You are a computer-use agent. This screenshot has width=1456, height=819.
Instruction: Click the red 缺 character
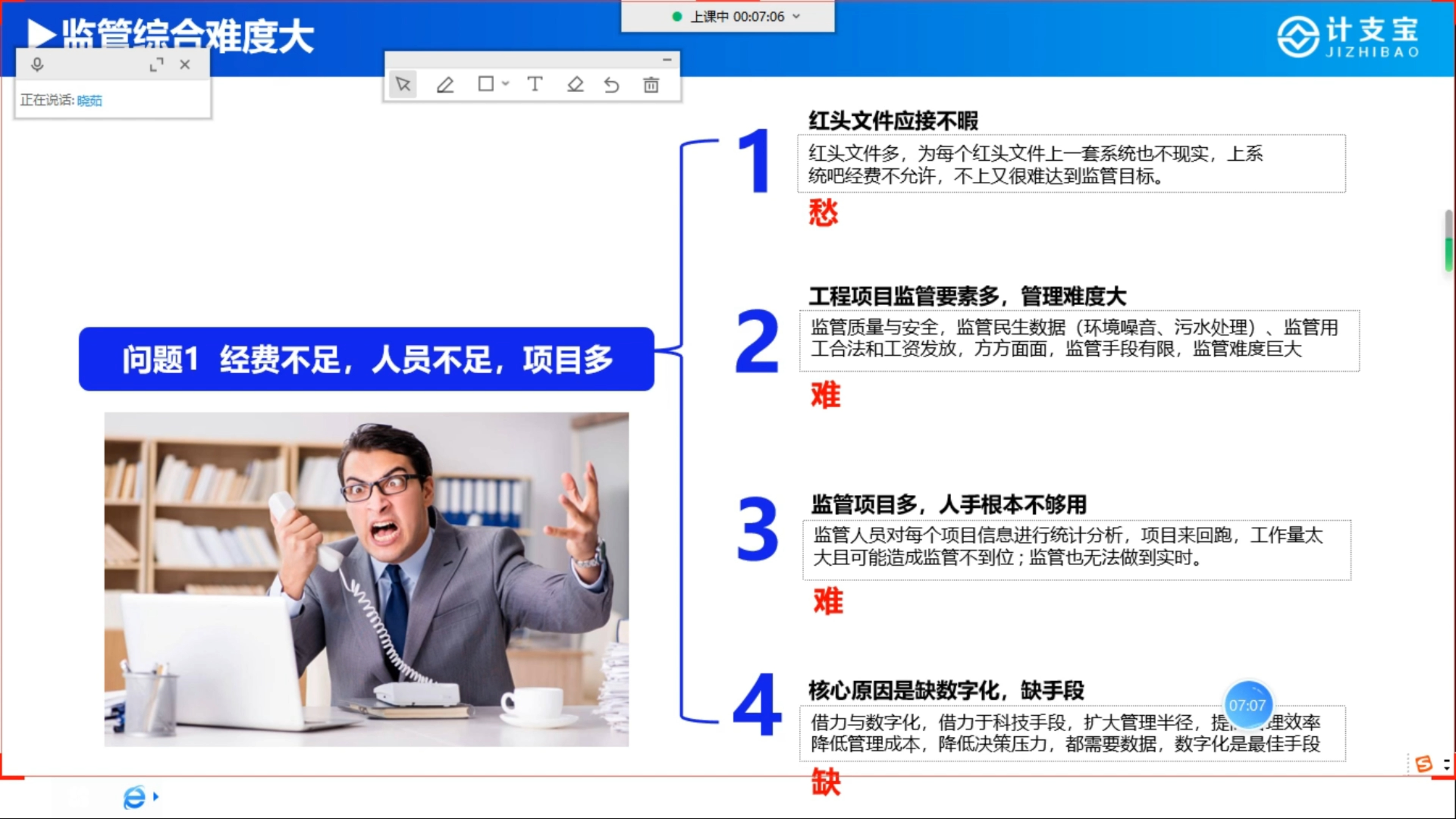[826, 782]
